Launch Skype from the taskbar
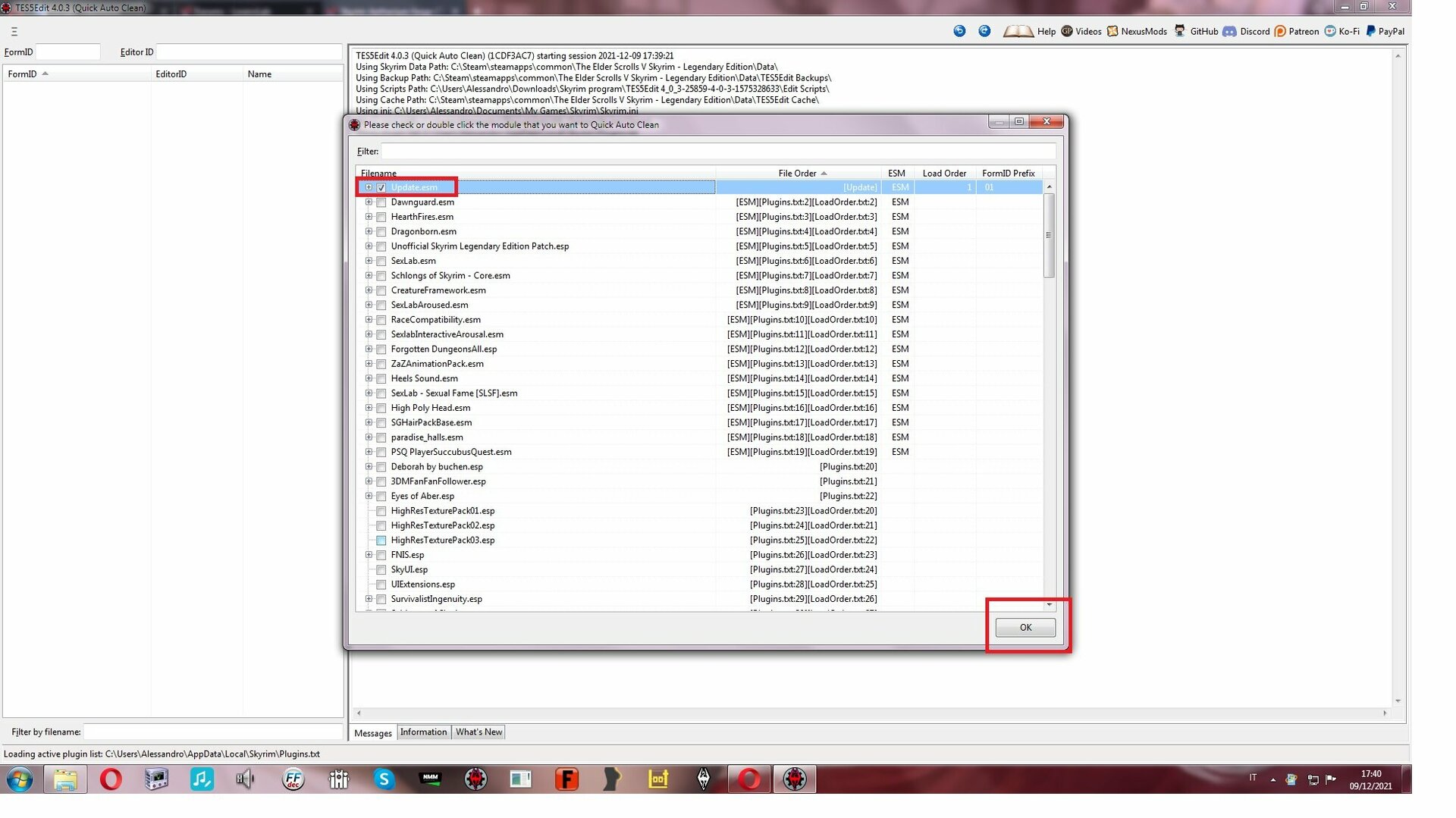1456x818 pixels. pyautogui.click(x=384, y=779)
